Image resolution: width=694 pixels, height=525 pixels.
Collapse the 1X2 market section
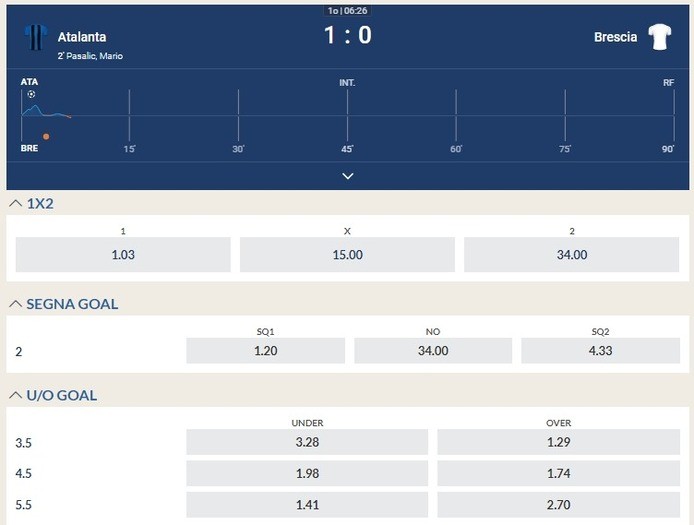coord(15,203)
